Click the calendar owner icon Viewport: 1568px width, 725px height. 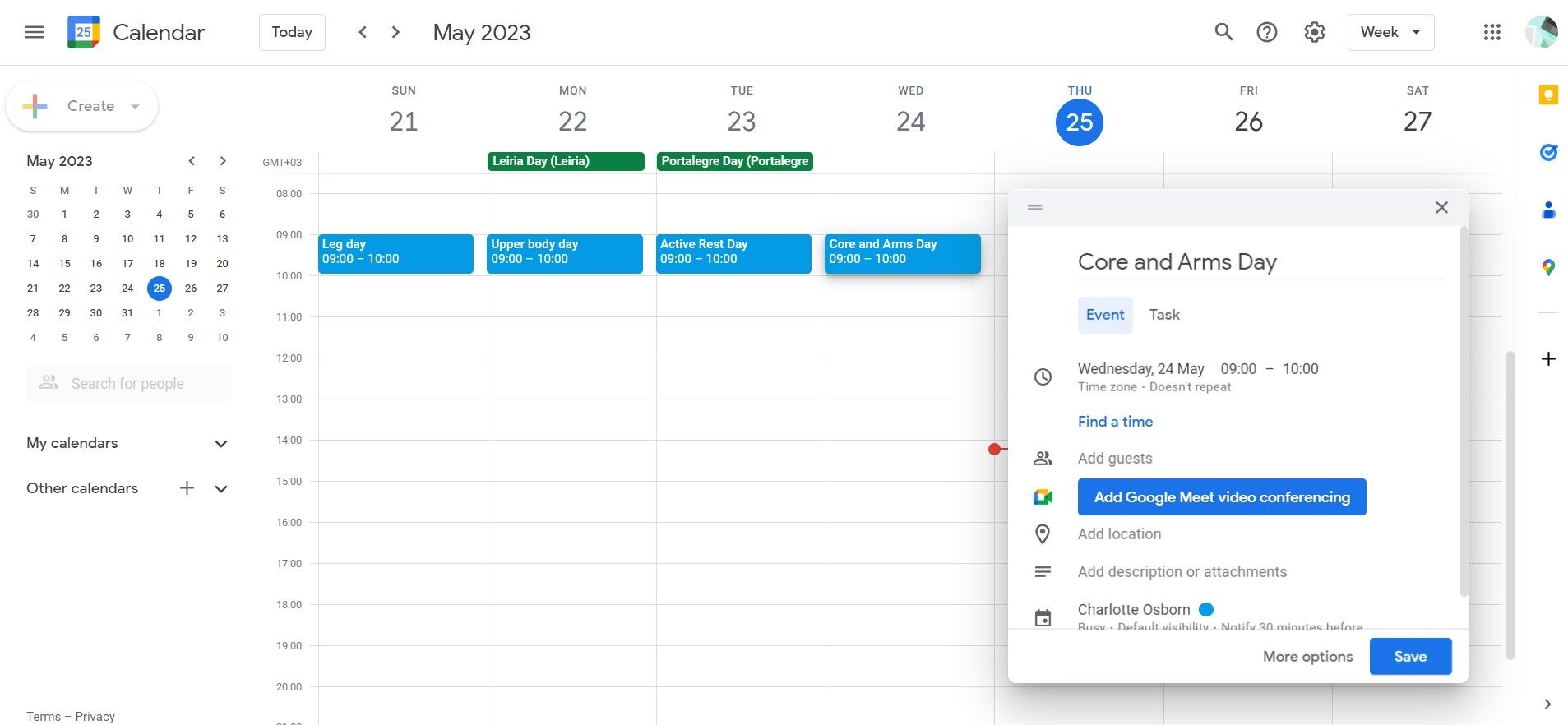[x=1043, y=618]
